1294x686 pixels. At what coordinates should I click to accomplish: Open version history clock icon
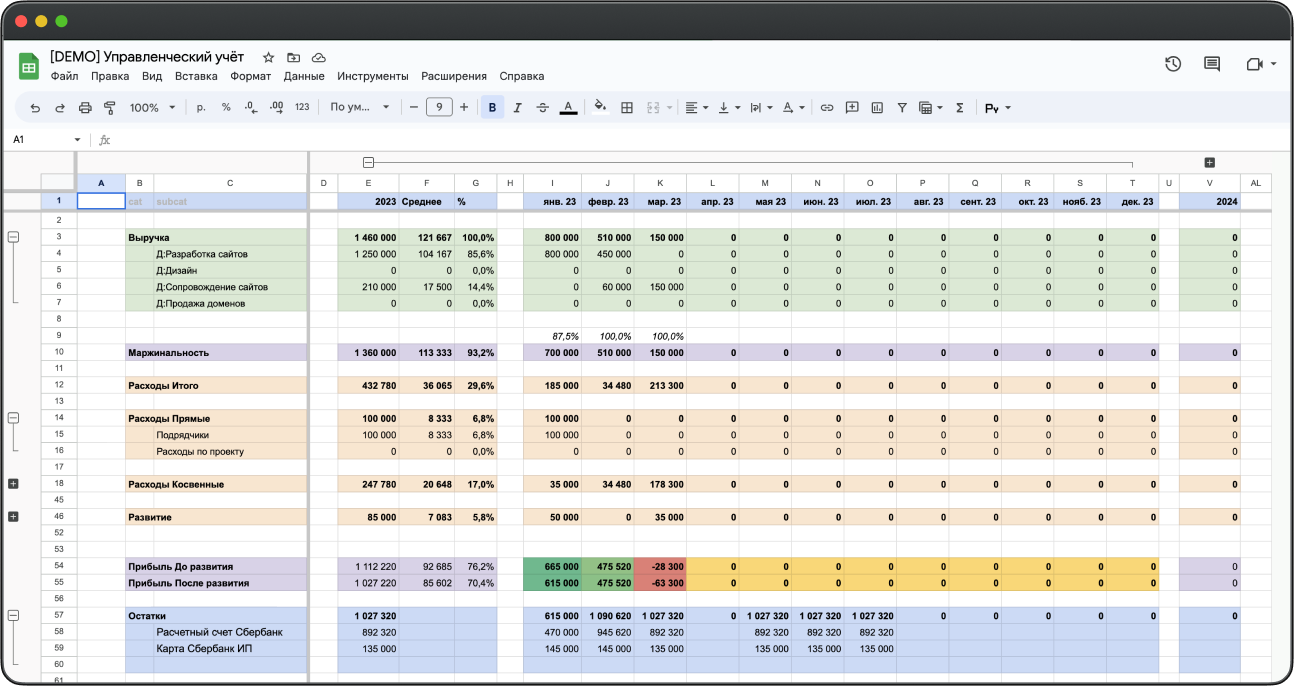click(x=1173, y=64)
